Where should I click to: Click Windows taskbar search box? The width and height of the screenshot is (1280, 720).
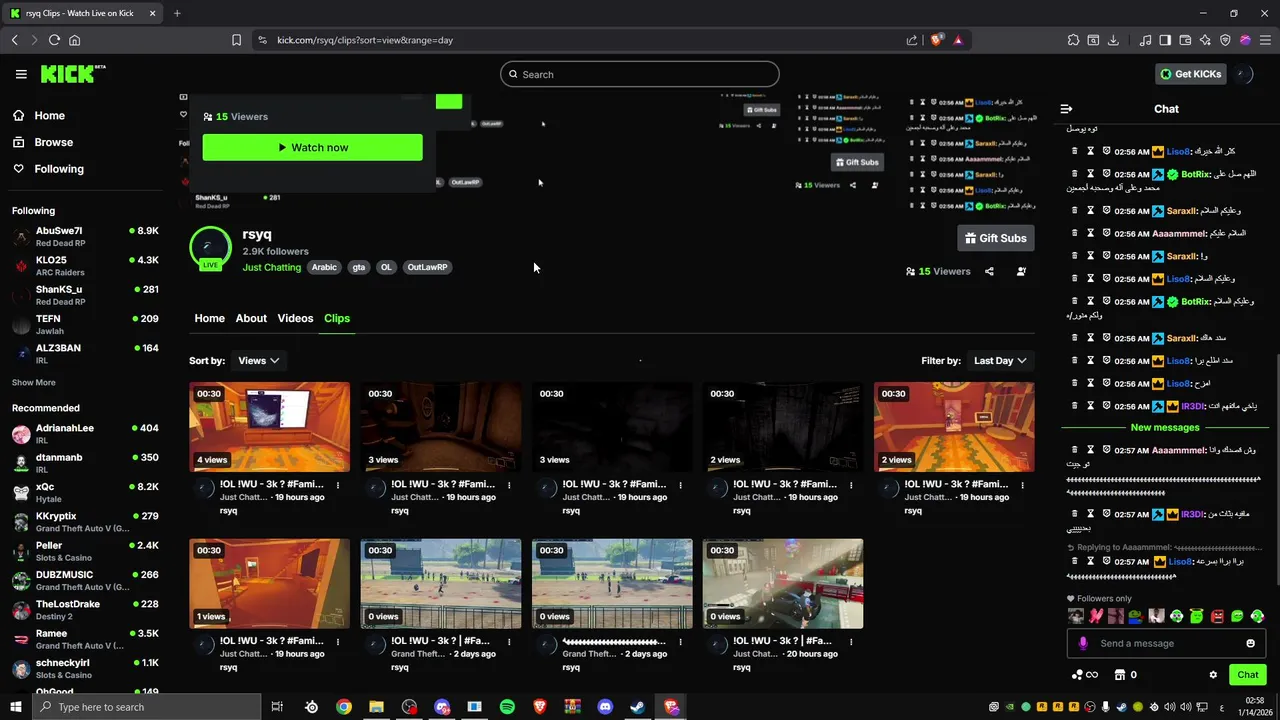click(147, 707)
